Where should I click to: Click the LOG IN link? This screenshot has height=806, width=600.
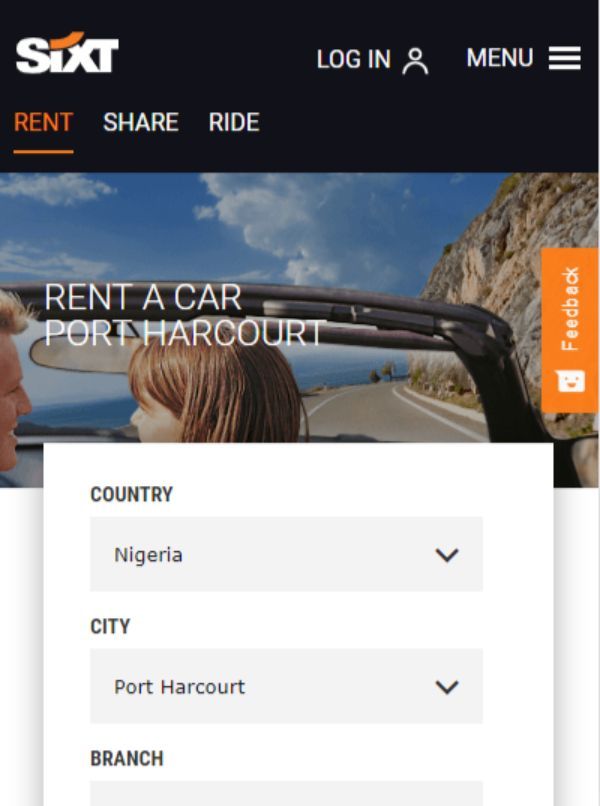click(354, 59)
